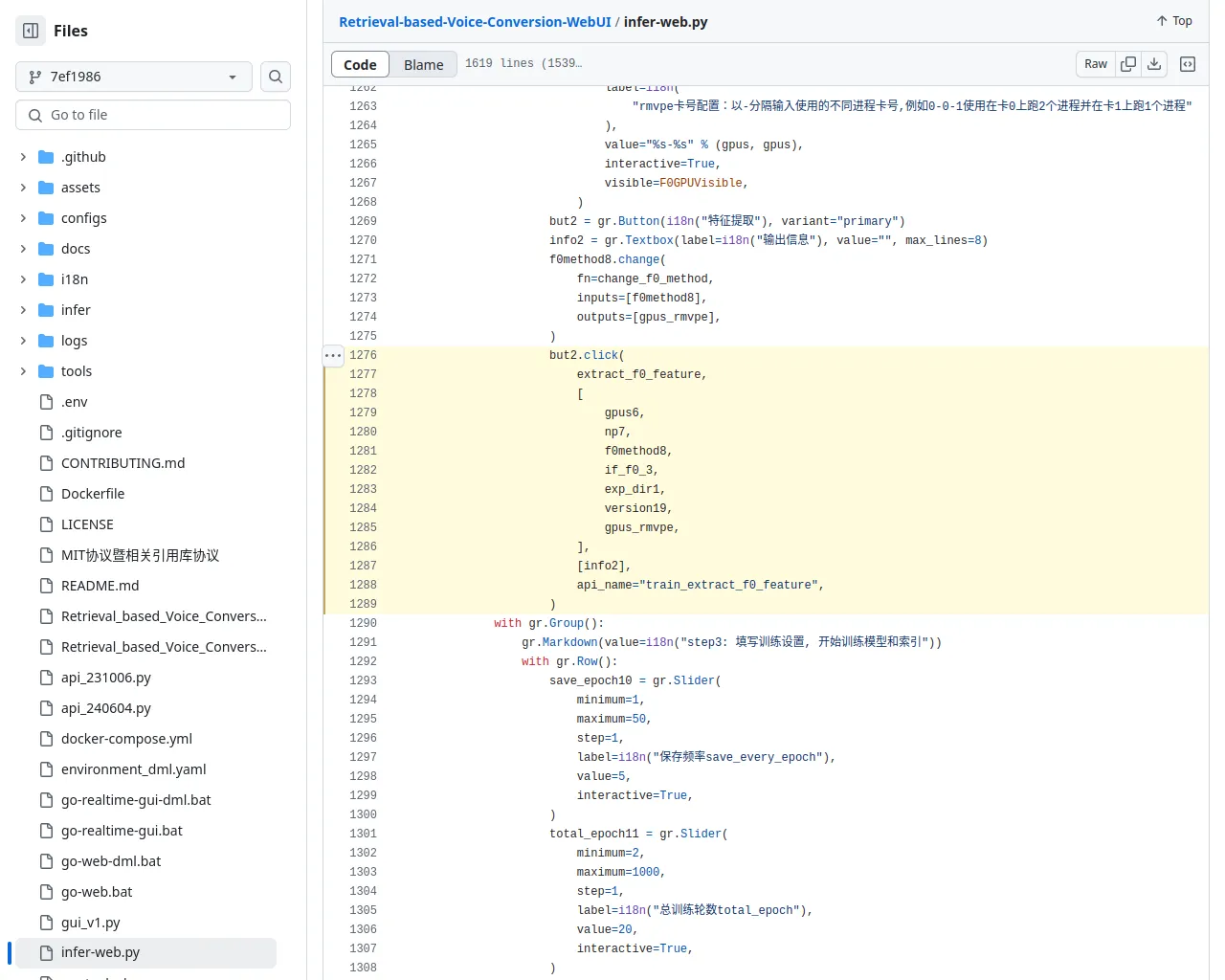Click the i18n folder icon
This screenshot has width=1225, height=980.
tap(46, 279)
